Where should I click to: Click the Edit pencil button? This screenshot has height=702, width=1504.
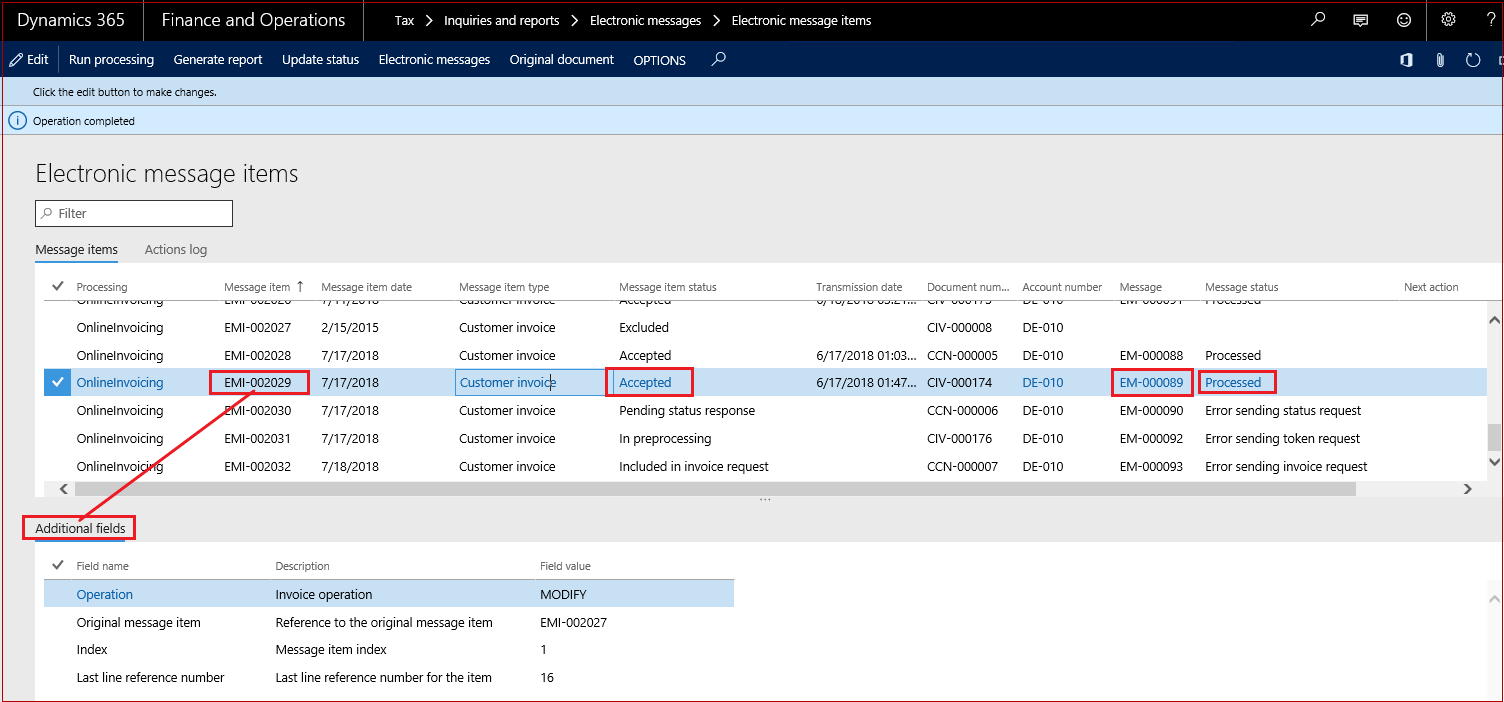pos(29,59)
